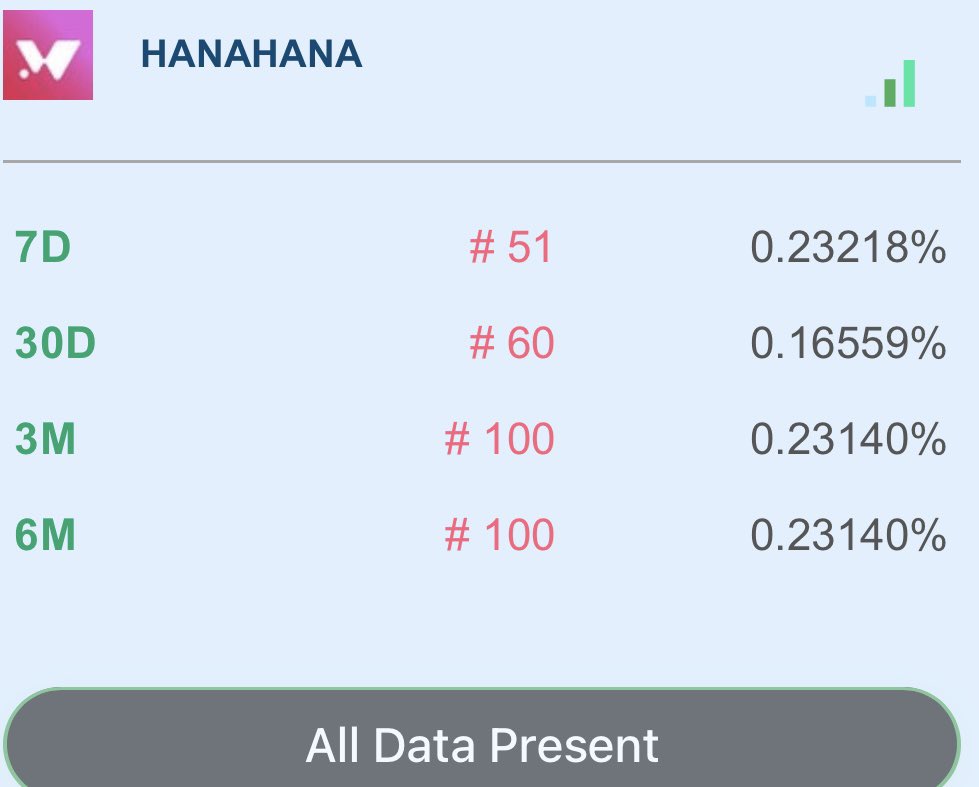The image size is (979, 787).
Task: Select the 0.16559% percentage value
Action: (848, 343)
